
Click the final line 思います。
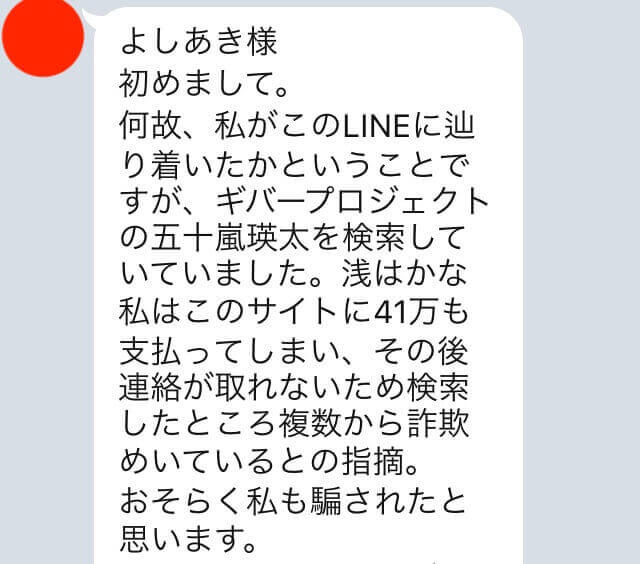click(189, 538)
